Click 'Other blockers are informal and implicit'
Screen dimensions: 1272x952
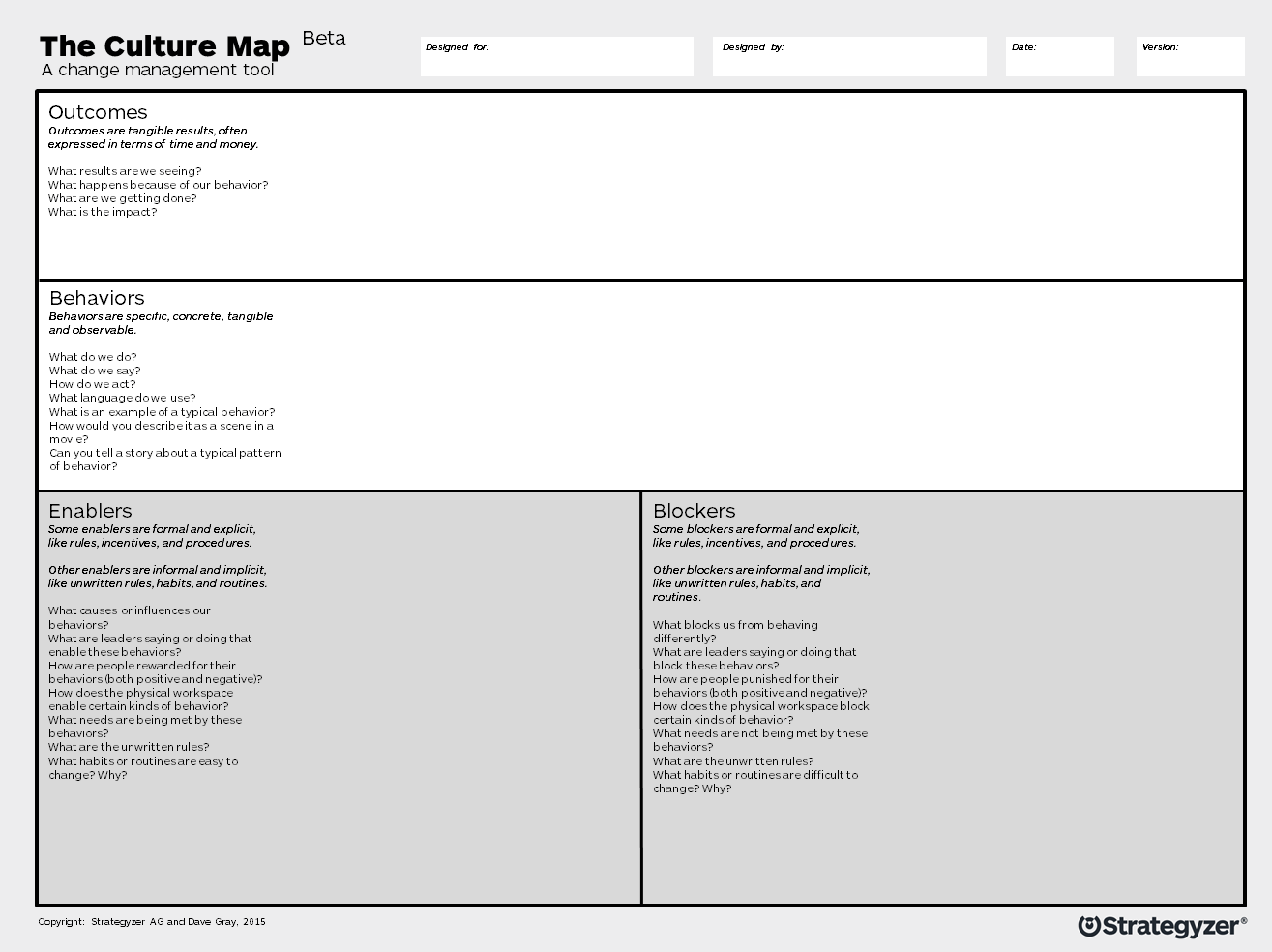point(761,583)
